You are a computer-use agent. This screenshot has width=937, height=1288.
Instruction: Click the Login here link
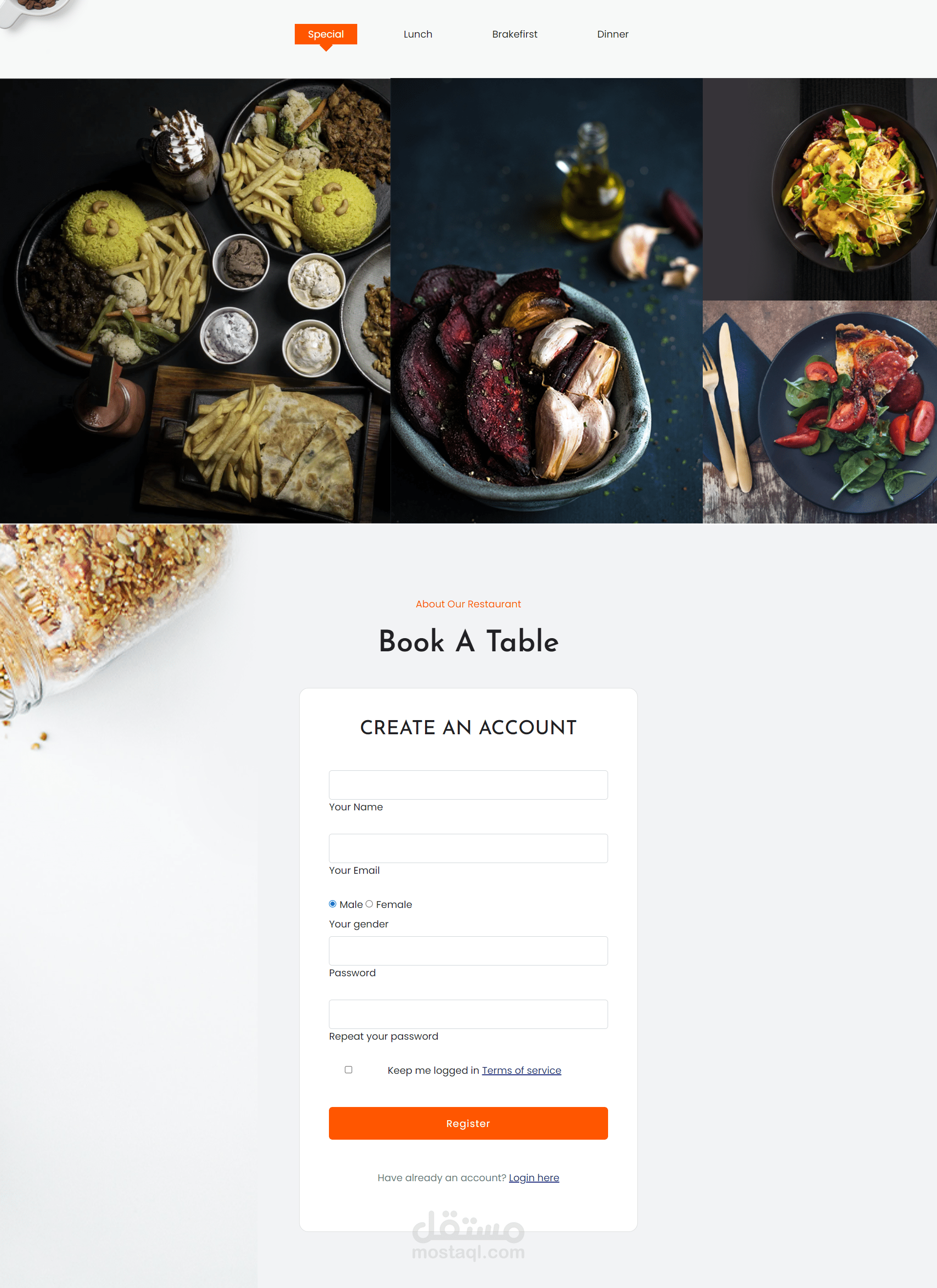pyautogui.click(x=533, y=1177)
